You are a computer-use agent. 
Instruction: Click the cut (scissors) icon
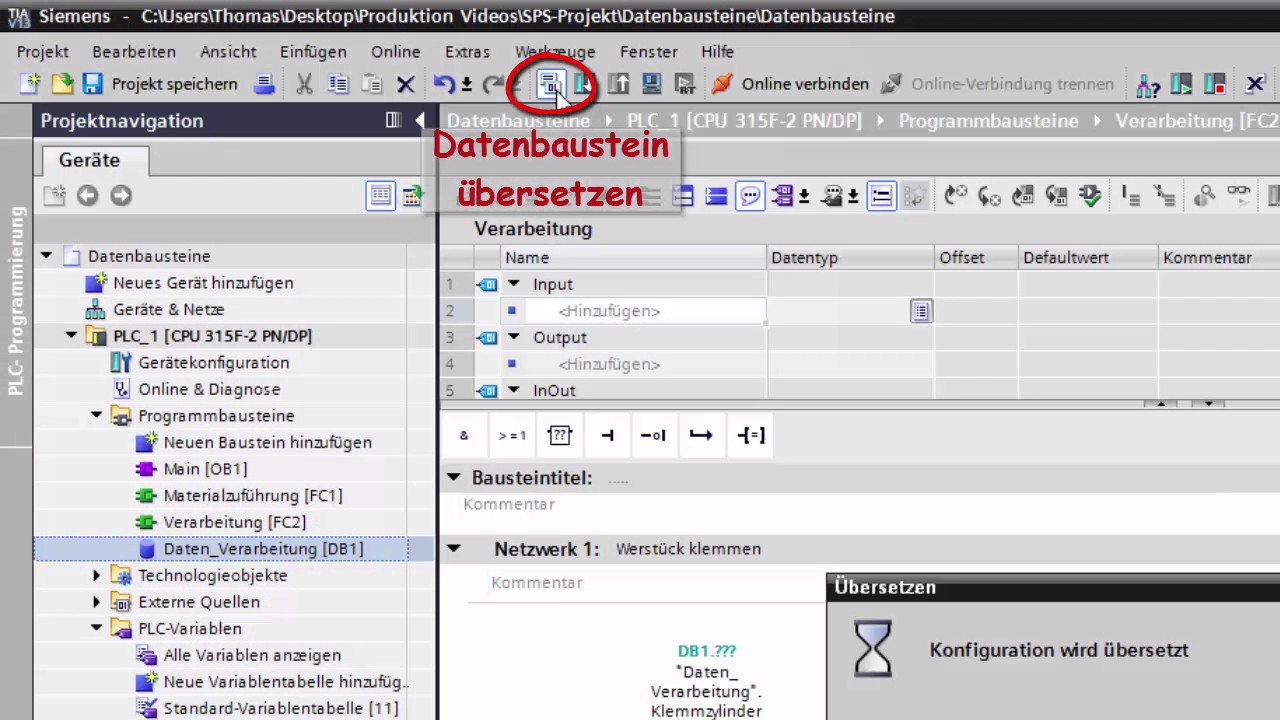(305, 84)
